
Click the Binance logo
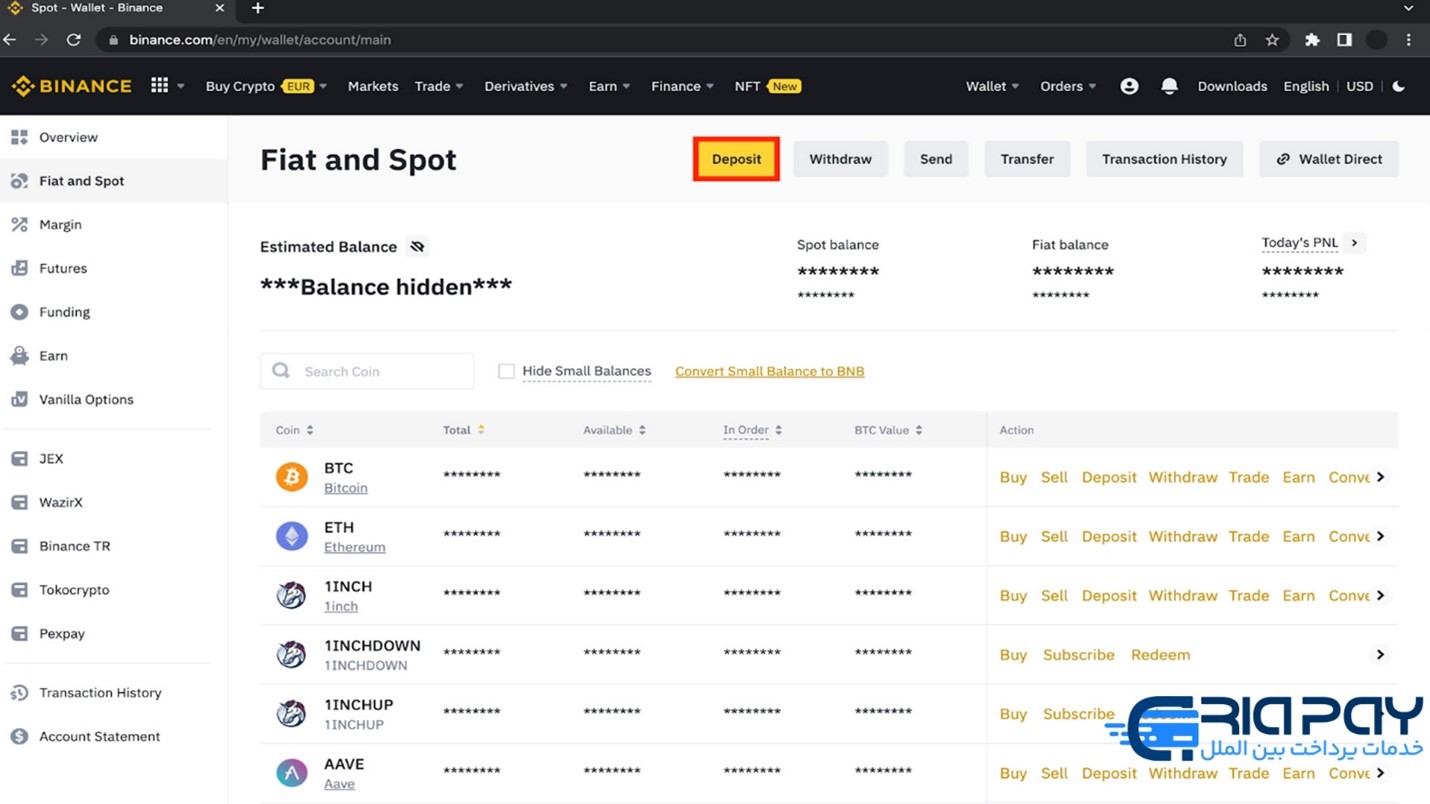click(71, 86)
